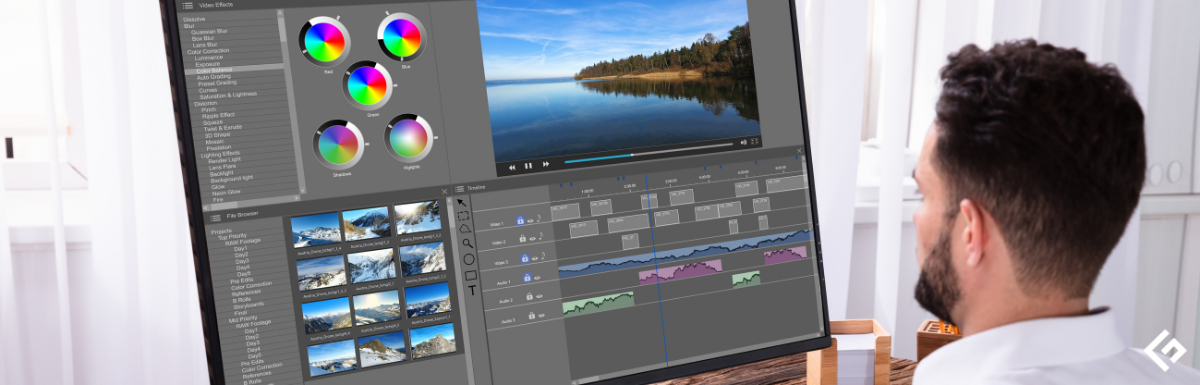1200x385 pixels.
Task: Click the rewind button under preview
Action: click(x=512, y=166)
